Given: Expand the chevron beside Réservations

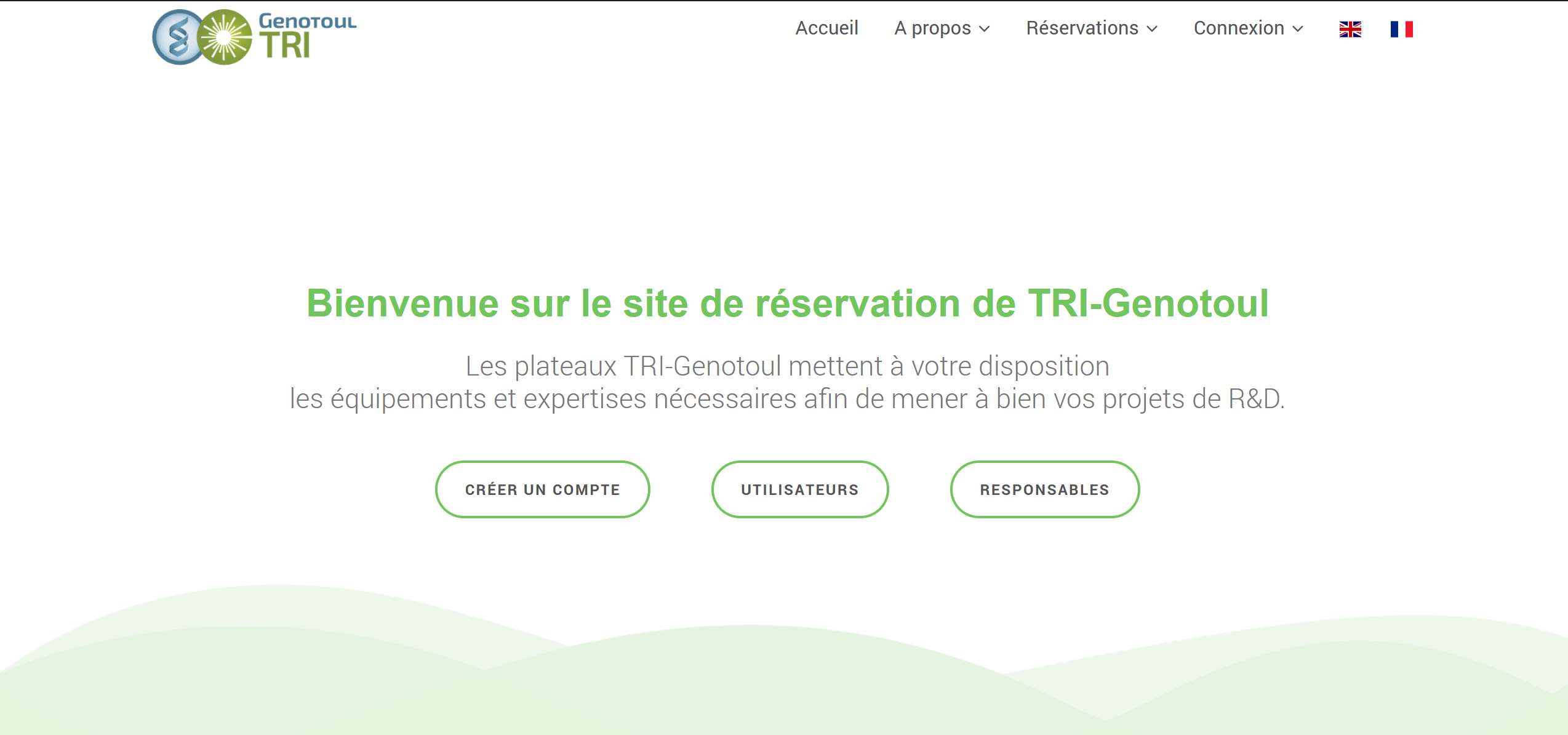Looking at the screenshot, I should click(x=1152, y=29).
